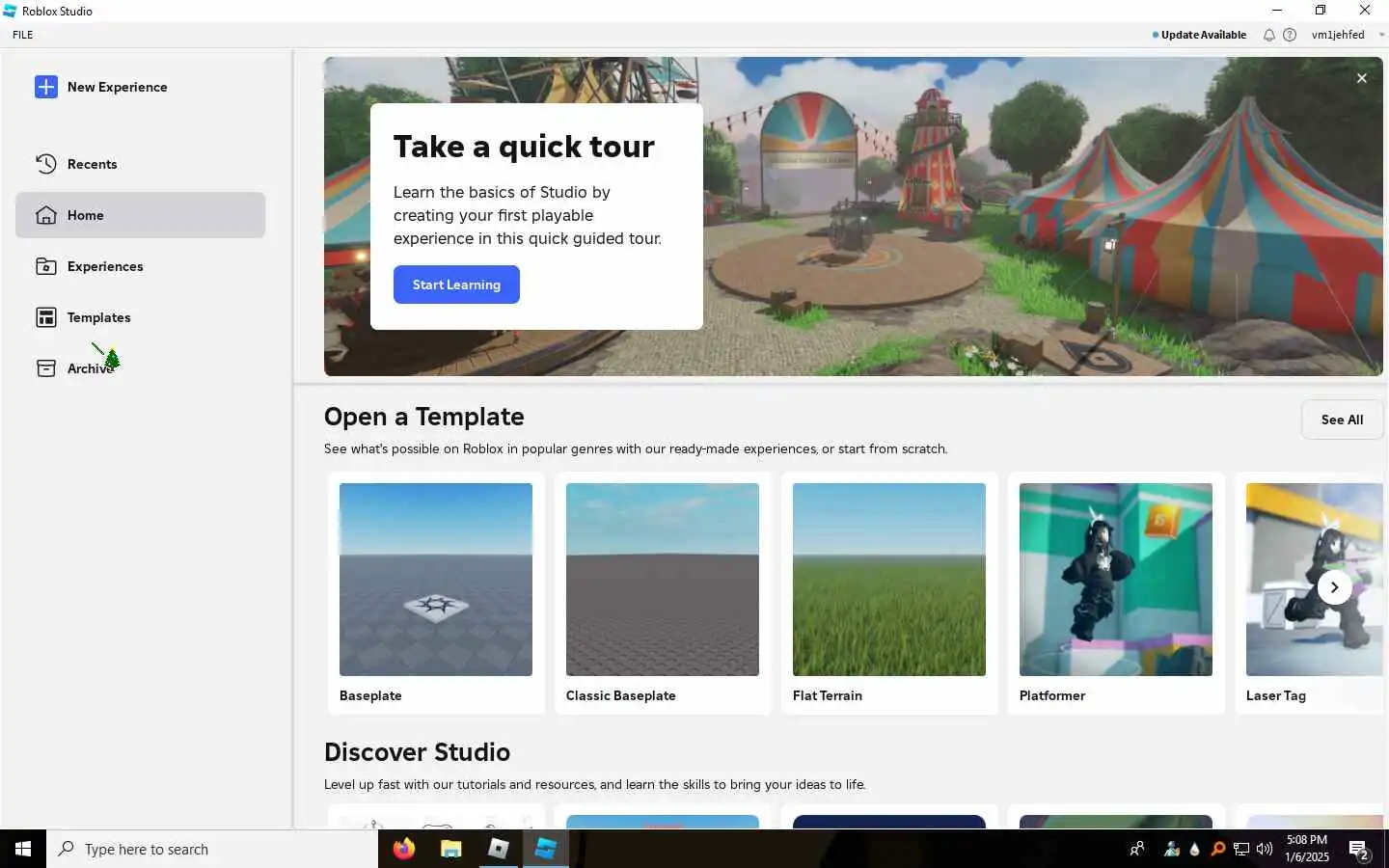Viewport: 1389px width, 868px height.
Task: Click the 'Open a Template' heading
Action: pos(424,417)
